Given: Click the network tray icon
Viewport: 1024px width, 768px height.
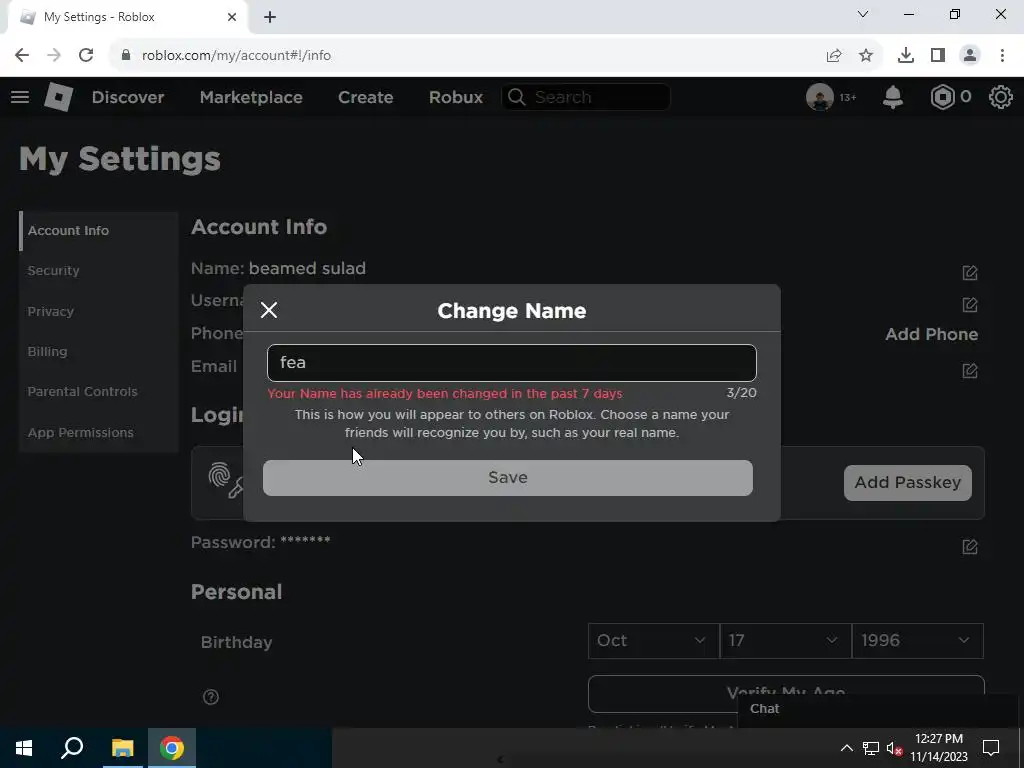Looking at the screenshot, I should pyautogui.click(x=871, y=748).
